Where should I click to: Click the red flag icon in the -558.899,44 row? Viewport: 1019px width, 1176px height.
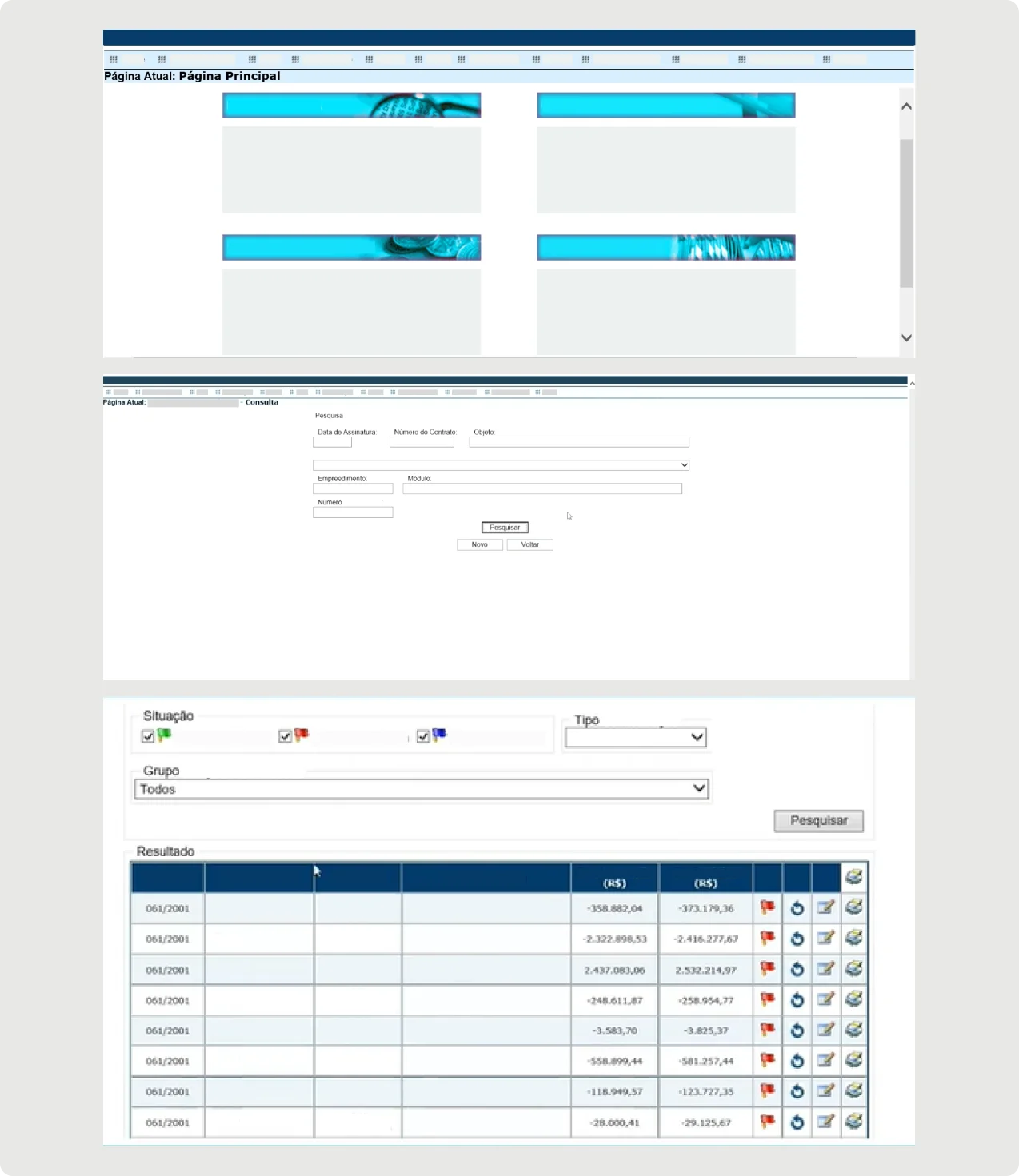[768, 1060]
